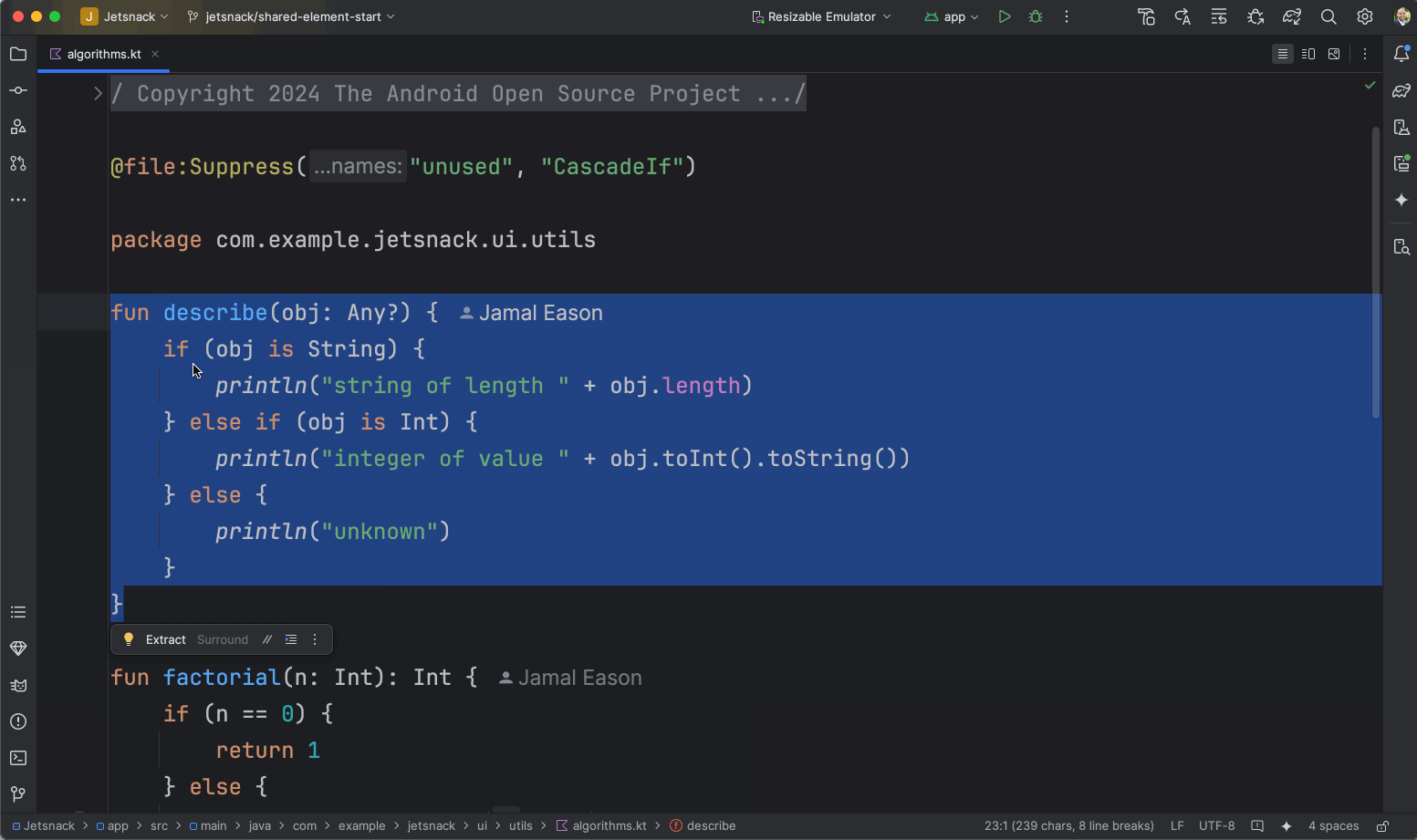Open Search Everywhere with the magnifier icon
This screenshot has width=1417, height=840.
coord(1328,16)
